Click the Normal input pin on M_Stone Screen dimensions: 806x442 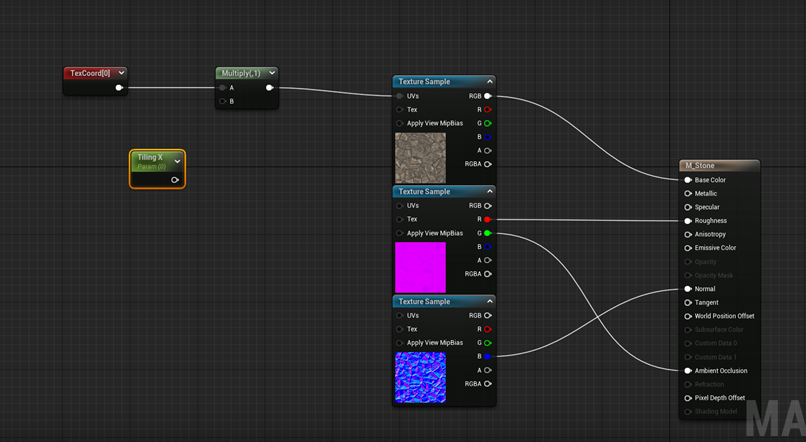(688, 289)
